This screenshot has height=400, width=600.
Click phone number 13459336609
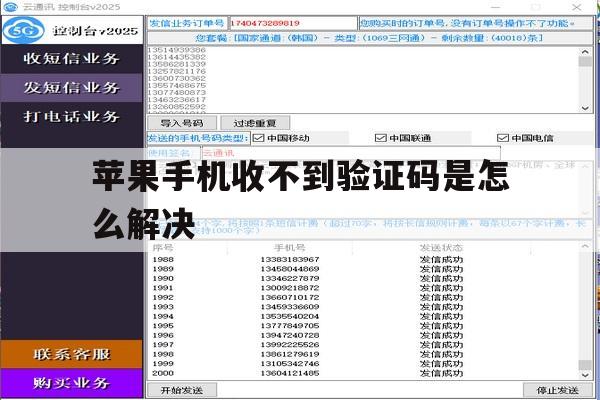(x=290, y=307)
